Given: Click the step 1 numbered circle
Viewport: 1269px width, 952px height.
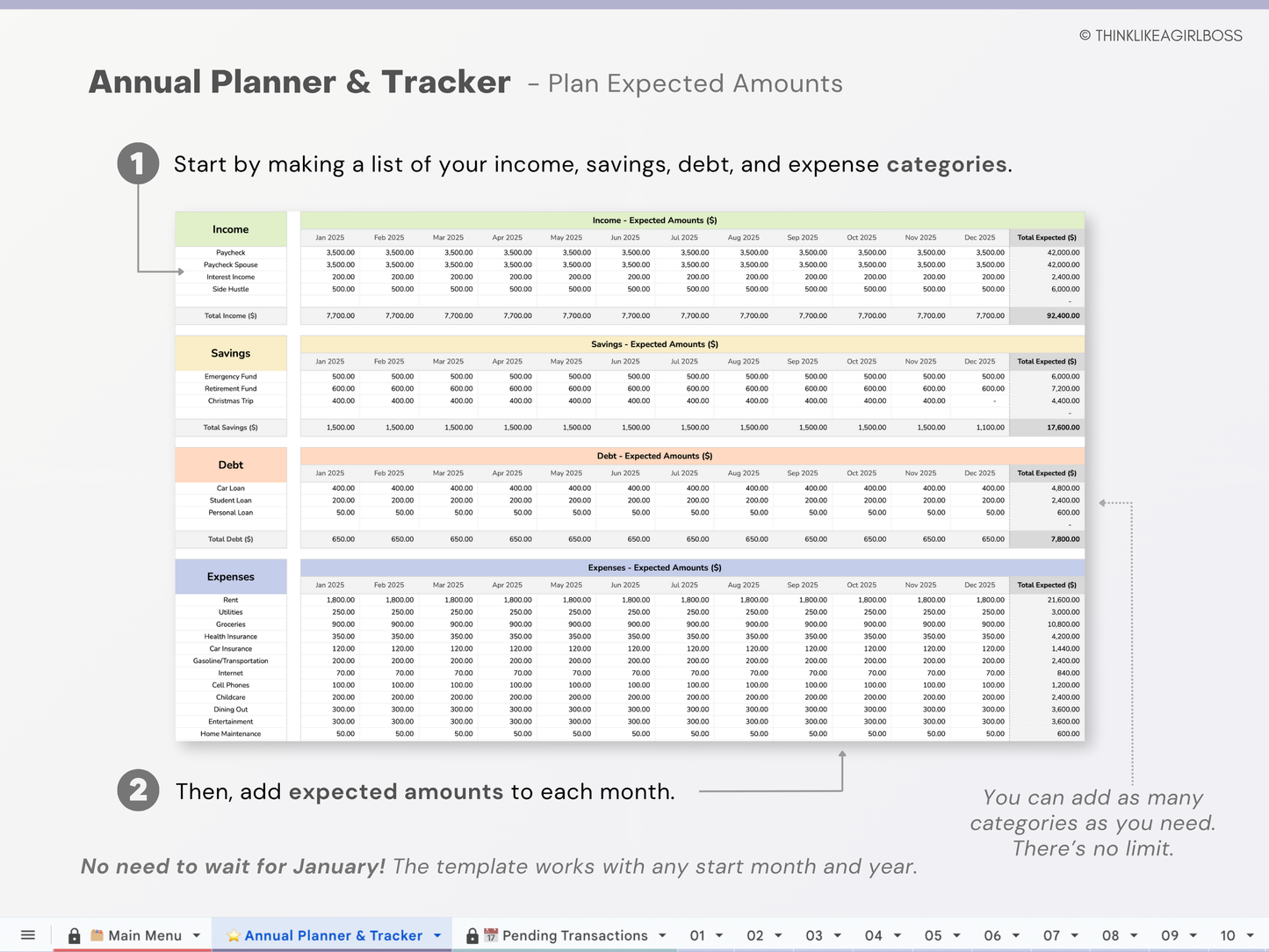Looking at the screenshot, I should (138, 162).
